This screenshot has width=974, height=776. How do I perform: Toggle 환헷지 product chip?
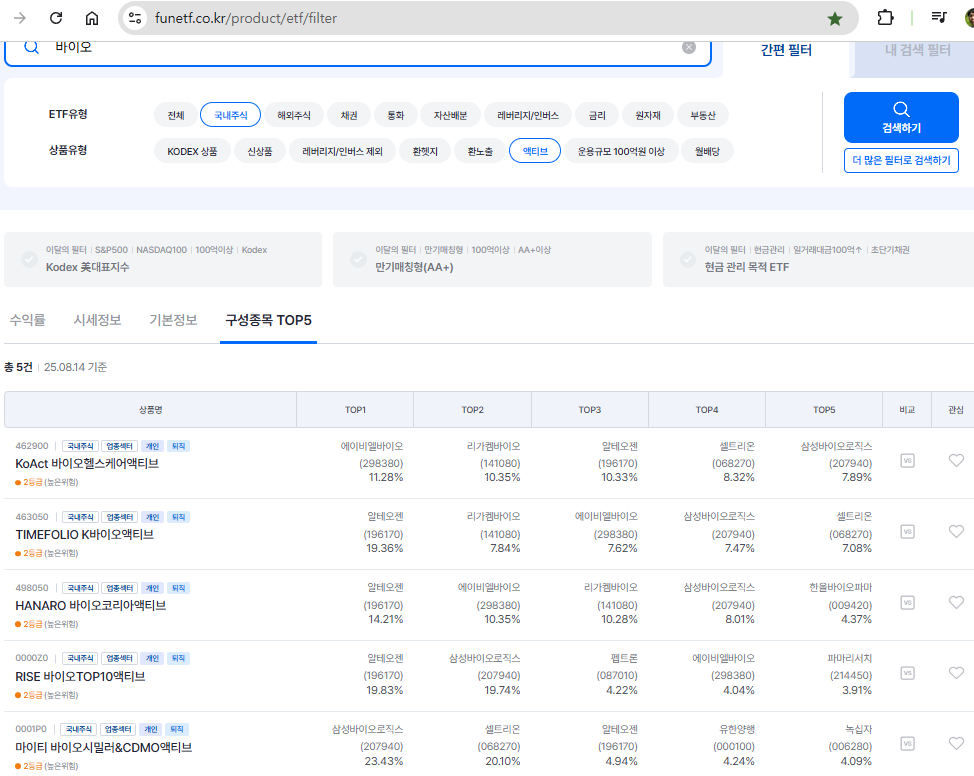(425, 151)
